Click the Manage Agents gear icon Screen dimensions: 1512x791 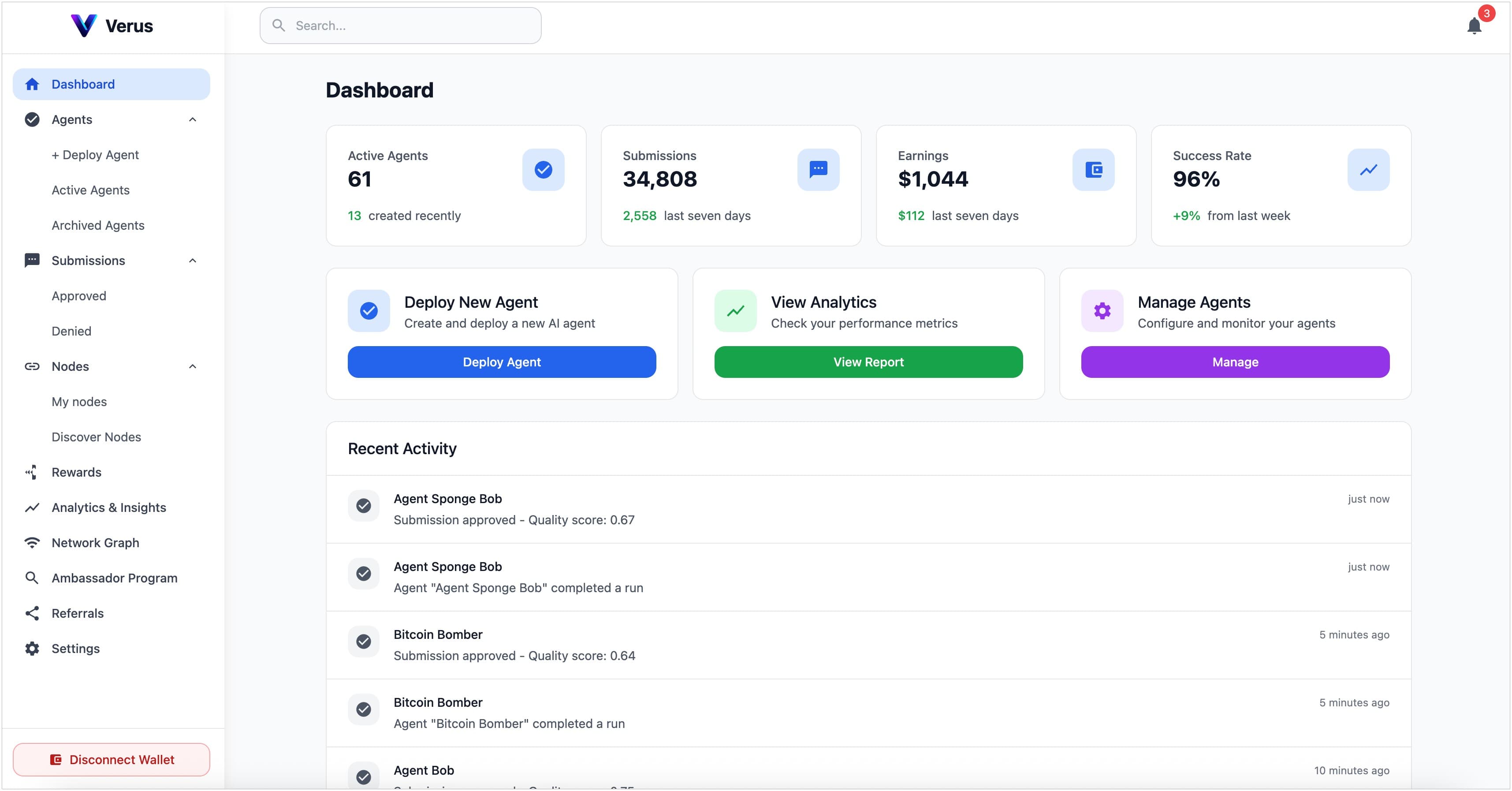(x=1102, y=311)
